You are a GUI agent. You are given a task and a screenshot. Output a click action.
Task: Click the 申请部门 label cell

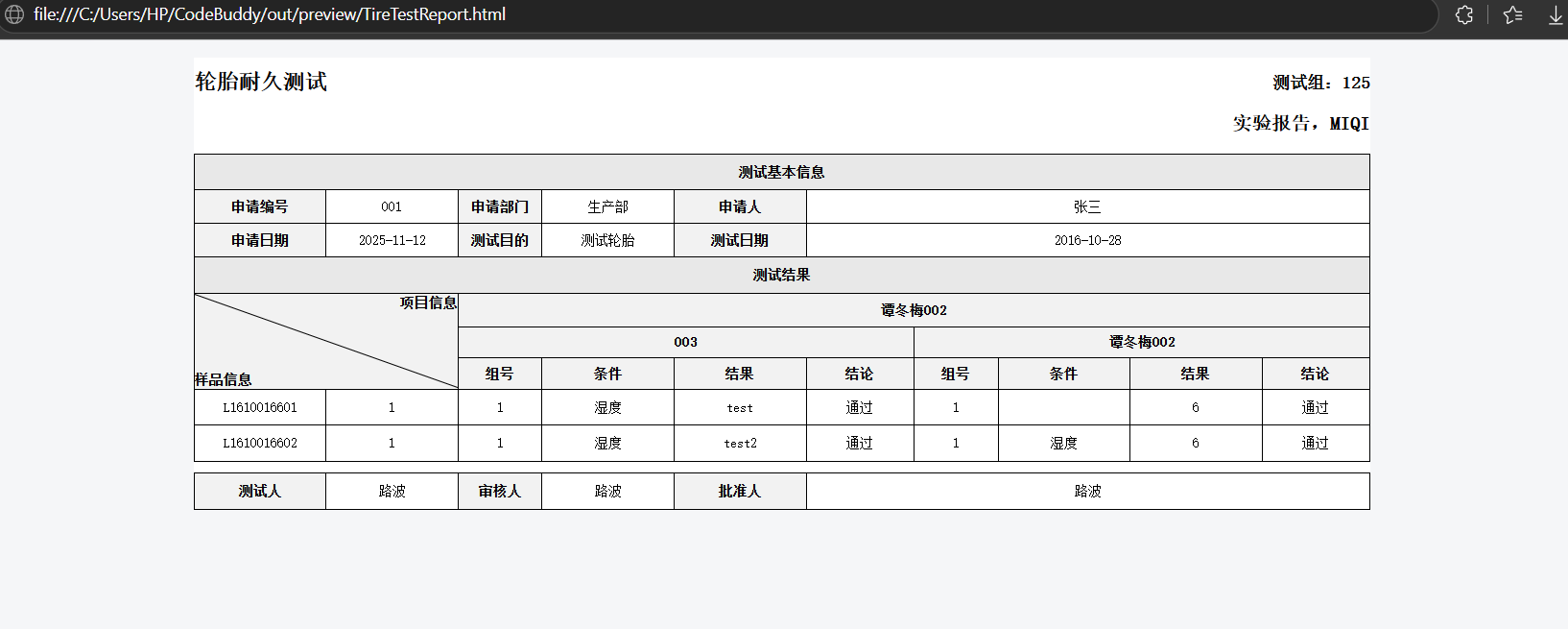point(500,206)
